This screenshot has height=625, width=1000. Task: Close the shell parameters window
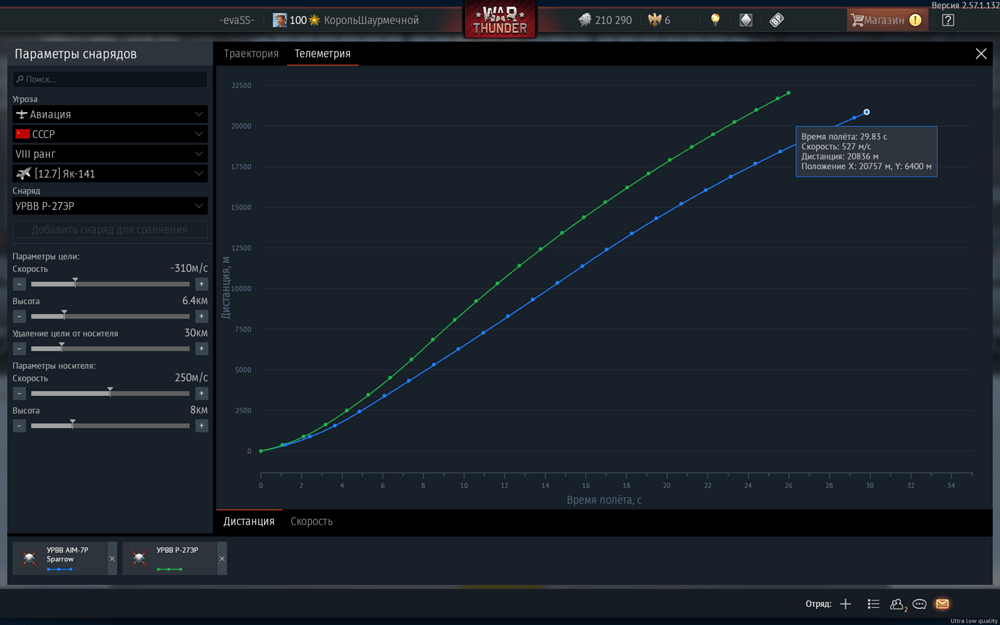pos(981,54)
